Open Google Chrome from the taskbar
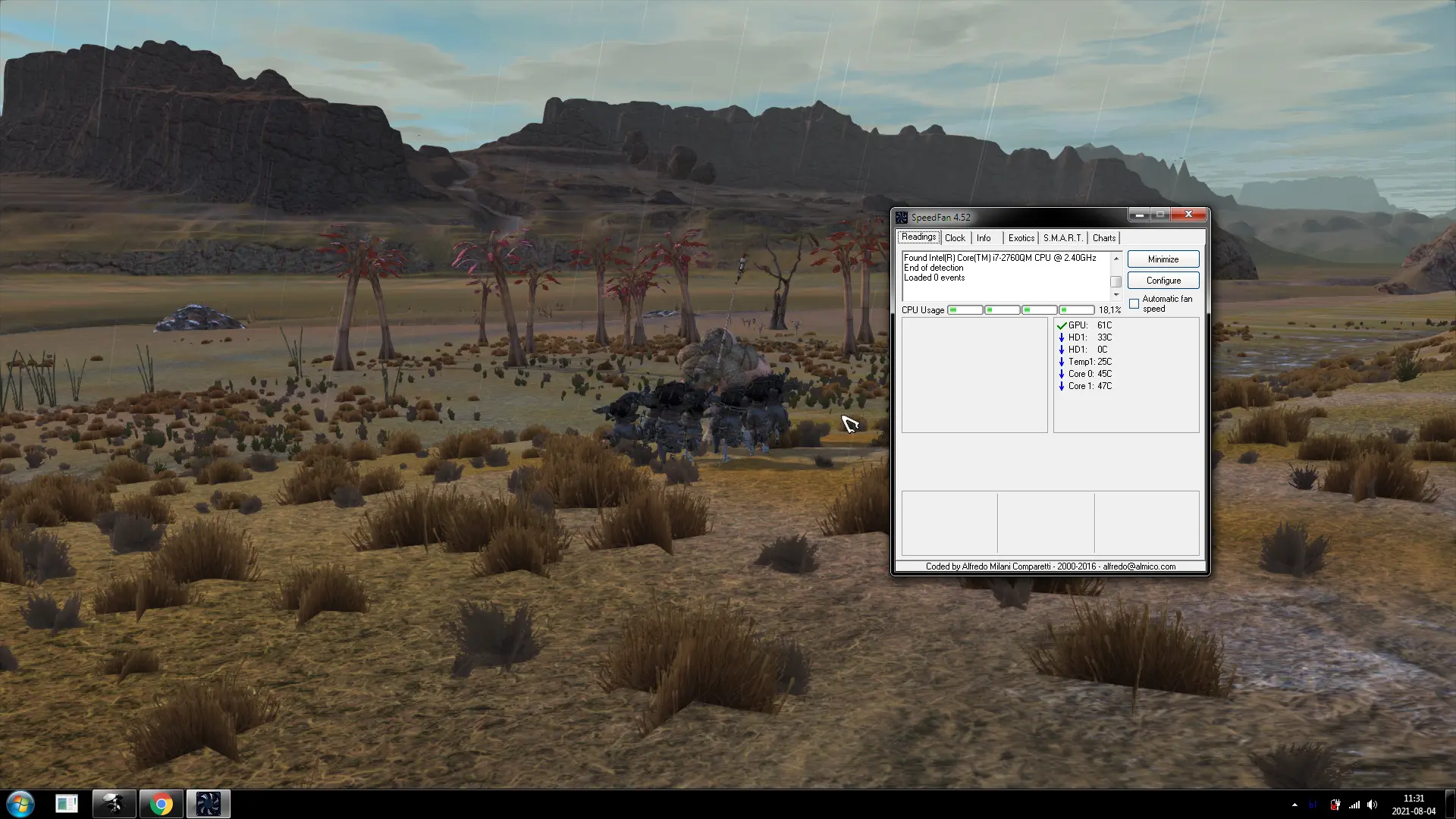 tap(161, 804)
